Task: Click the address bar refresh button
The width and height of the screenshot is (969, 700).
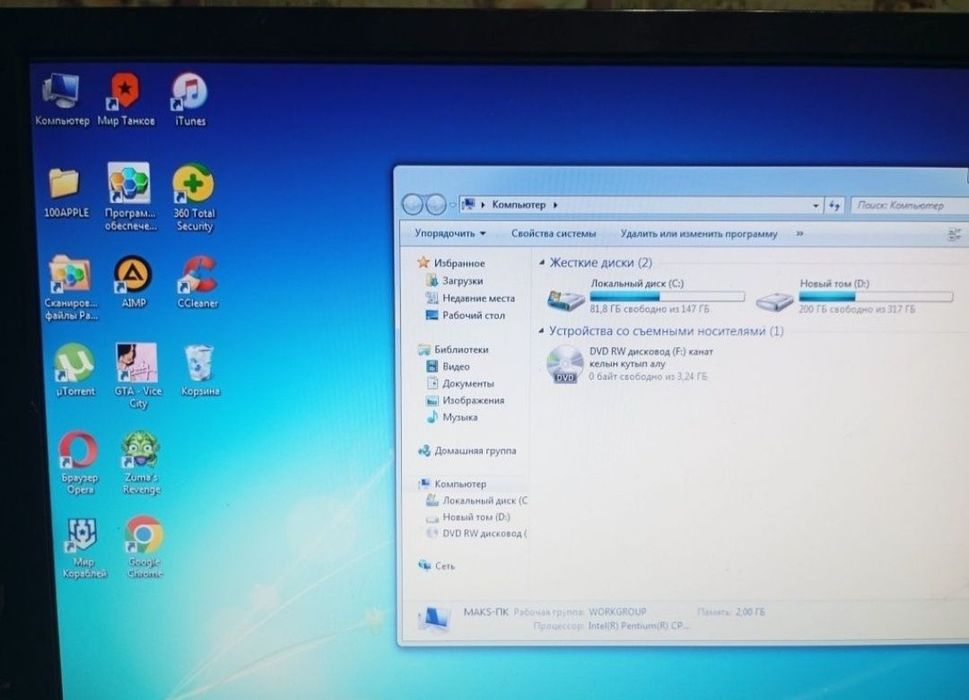Action: [x=834, y=205]
